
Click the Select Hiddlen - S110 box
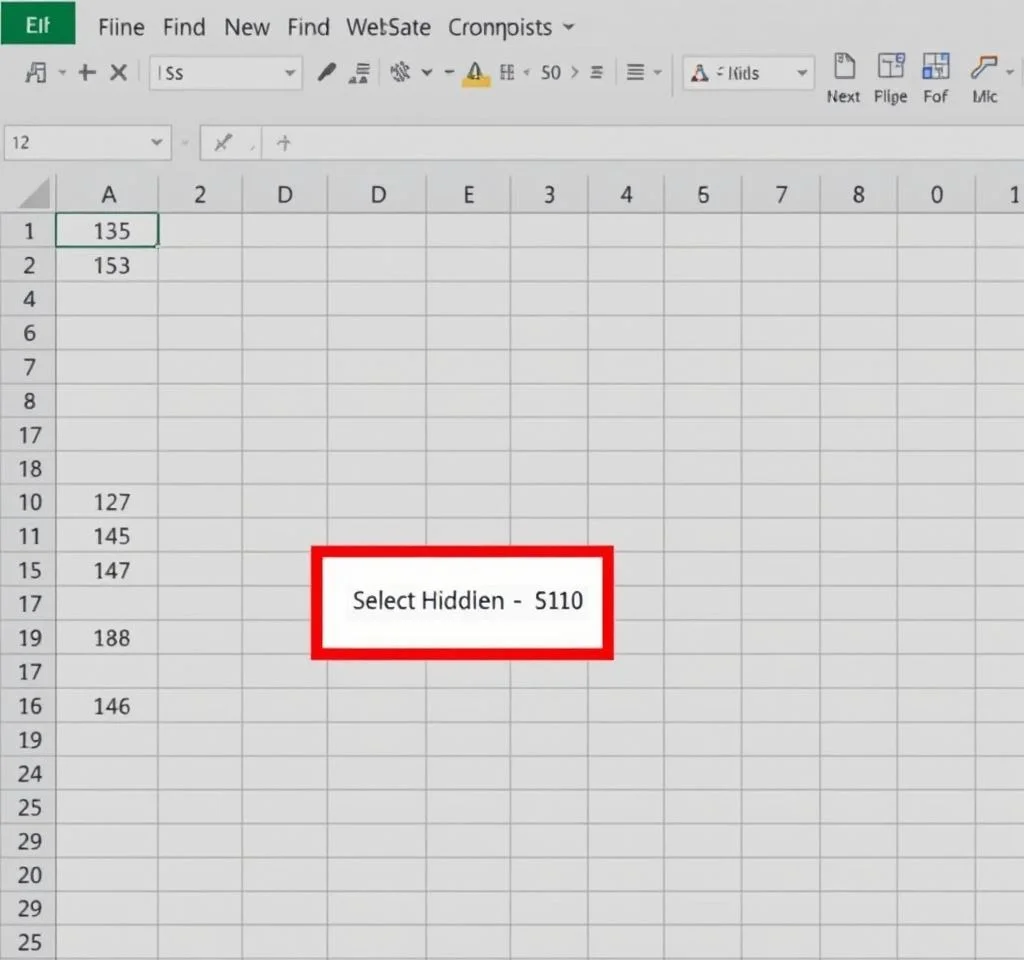(462, 602)
